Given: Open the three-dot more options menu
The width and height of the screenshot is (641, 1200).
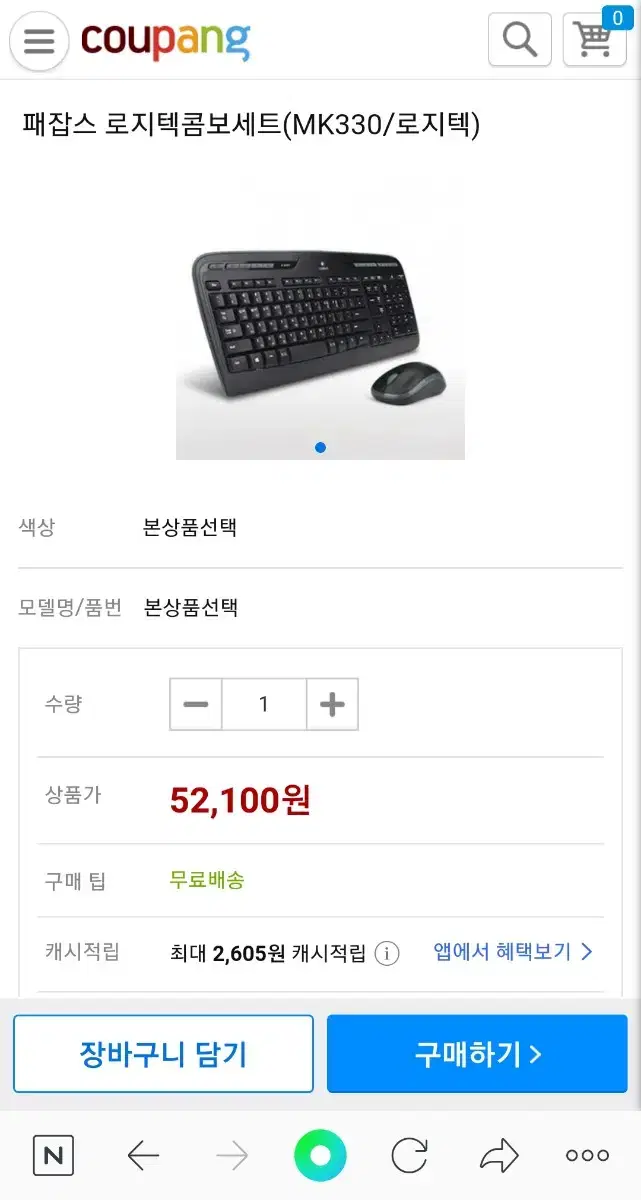Looking at the screenshot, I should [587, 1156].
